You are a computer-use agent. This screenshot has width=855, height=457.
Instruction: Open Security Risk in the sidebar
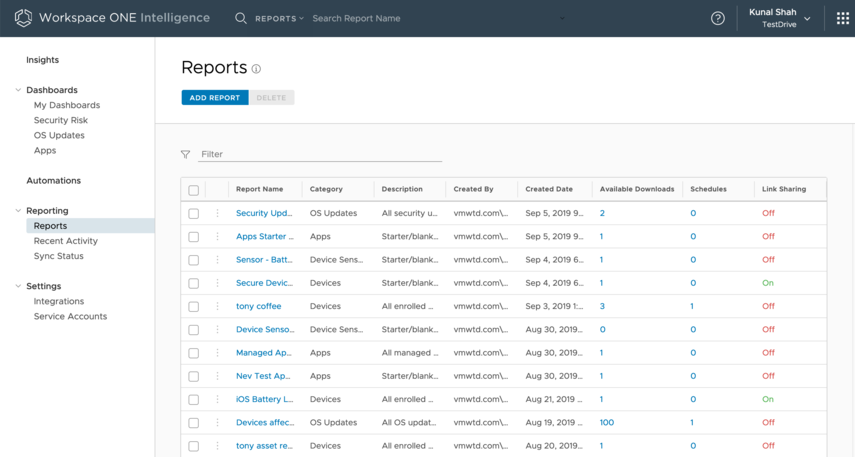(61, 120)
